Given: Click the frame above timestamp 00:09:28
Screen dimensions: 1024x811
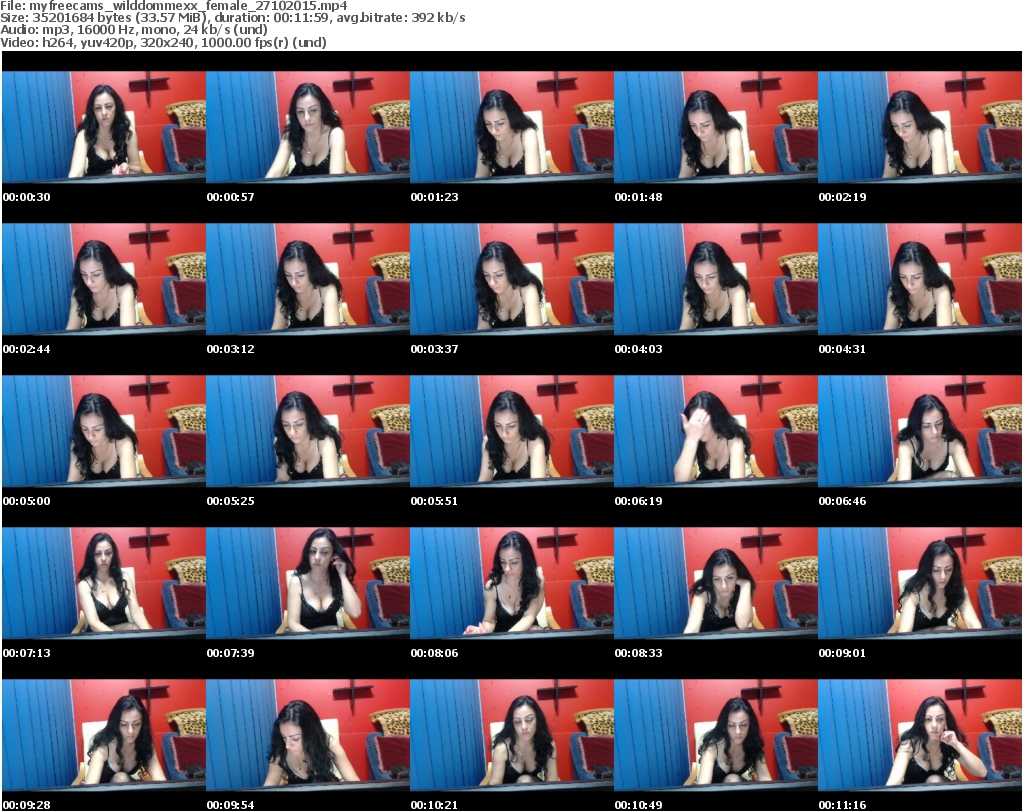Looking at the screenshot, I should pyautogui.click(x=104, y=735).
